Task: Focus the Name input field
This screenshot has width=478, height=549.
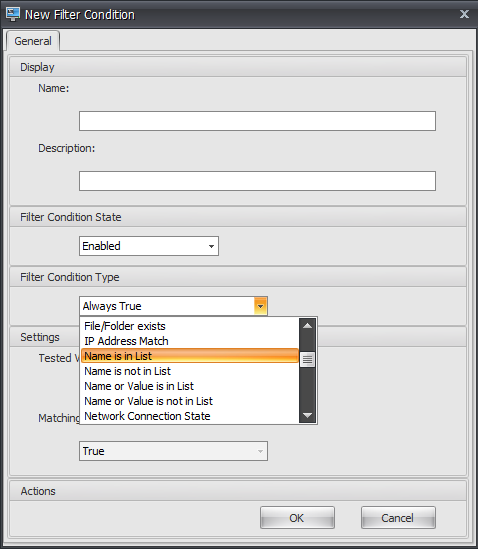Action: [257, 121]
